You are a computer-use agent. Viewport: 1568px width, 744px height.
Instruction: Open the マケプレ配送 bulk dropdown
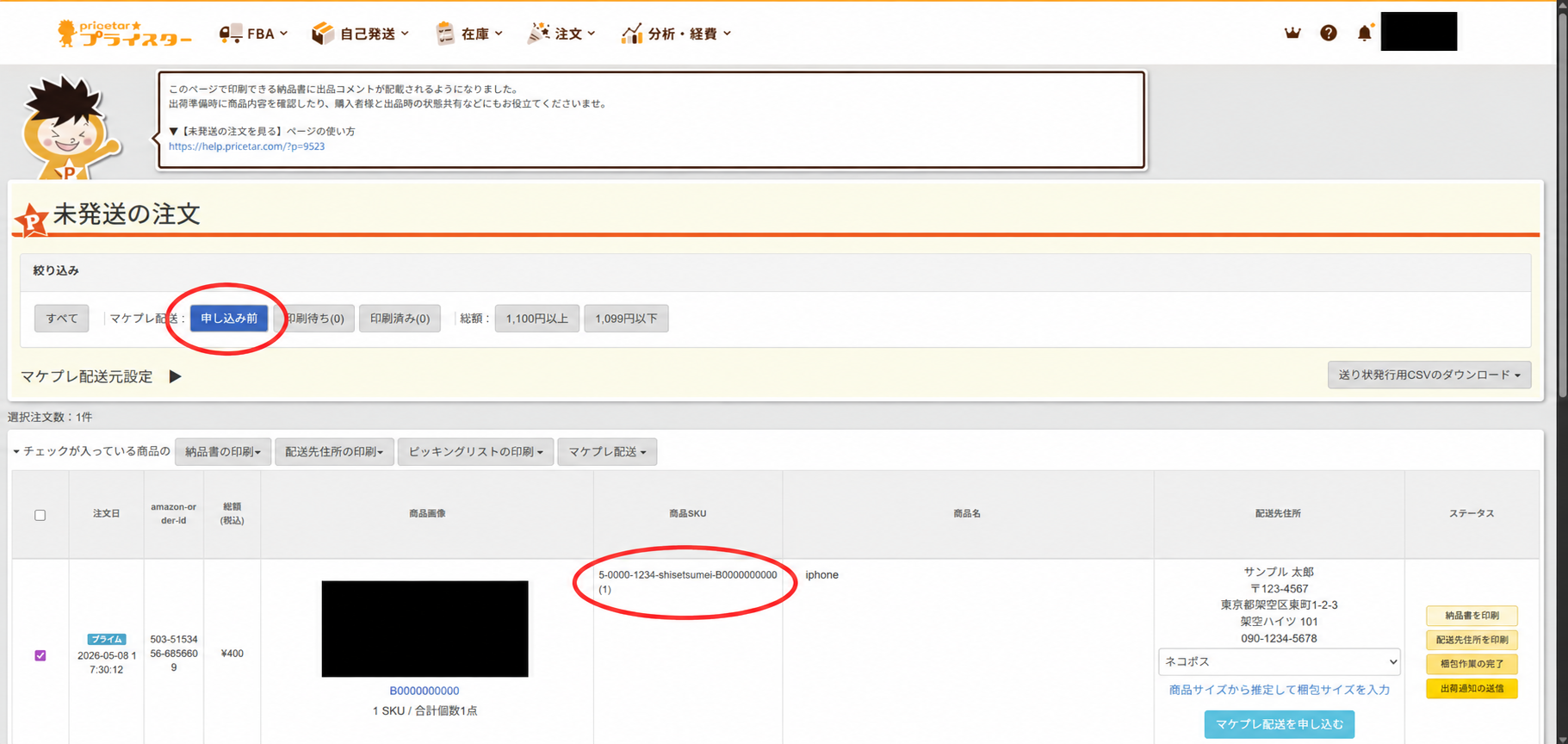pos(607,452)
